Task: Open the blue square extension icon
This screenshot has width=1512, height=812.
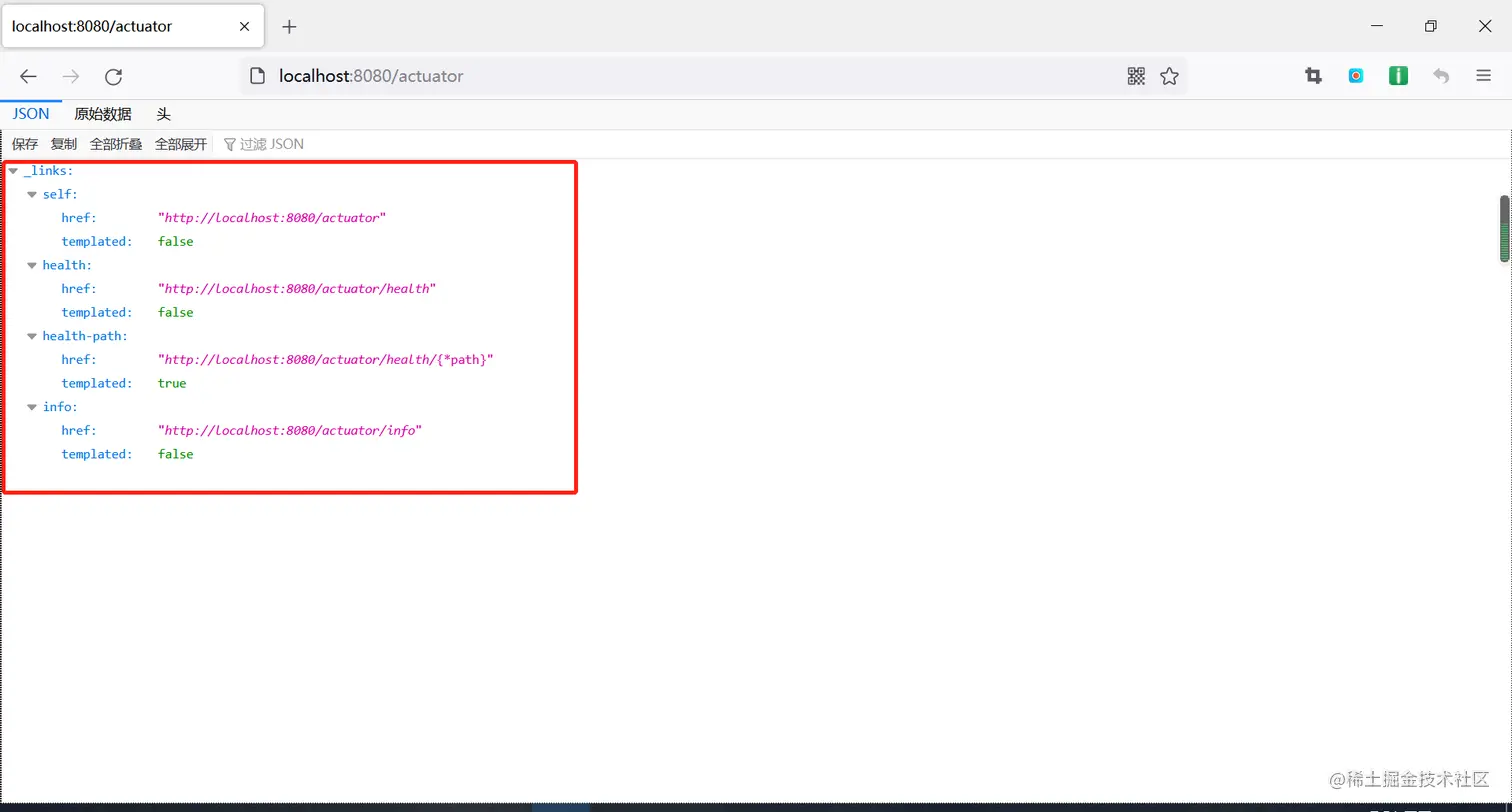Action: 1356,76
